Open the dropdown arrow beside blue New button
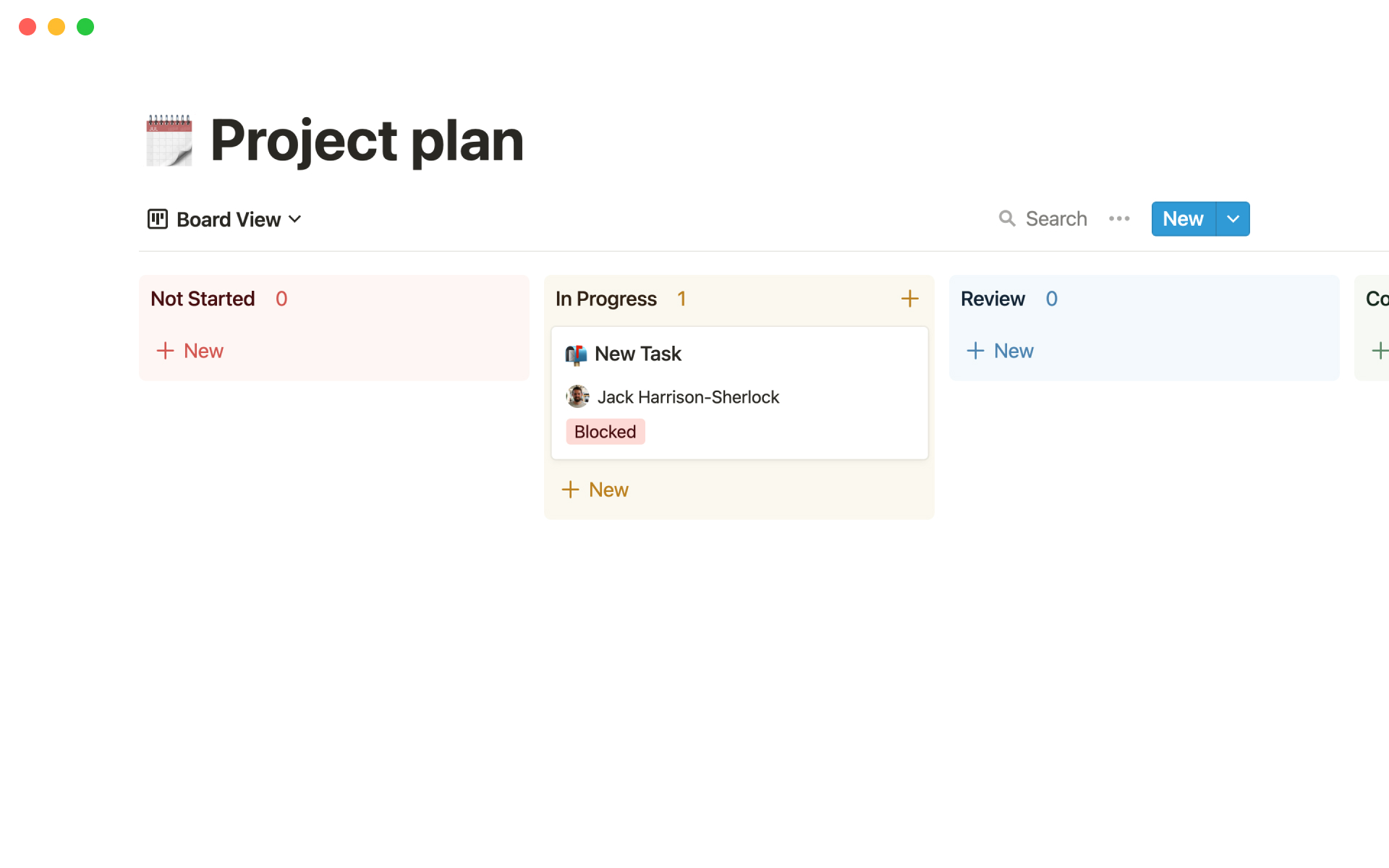Image resolution: width=1389 pixels, height=868 pixels. click(x=1233, y=219)
